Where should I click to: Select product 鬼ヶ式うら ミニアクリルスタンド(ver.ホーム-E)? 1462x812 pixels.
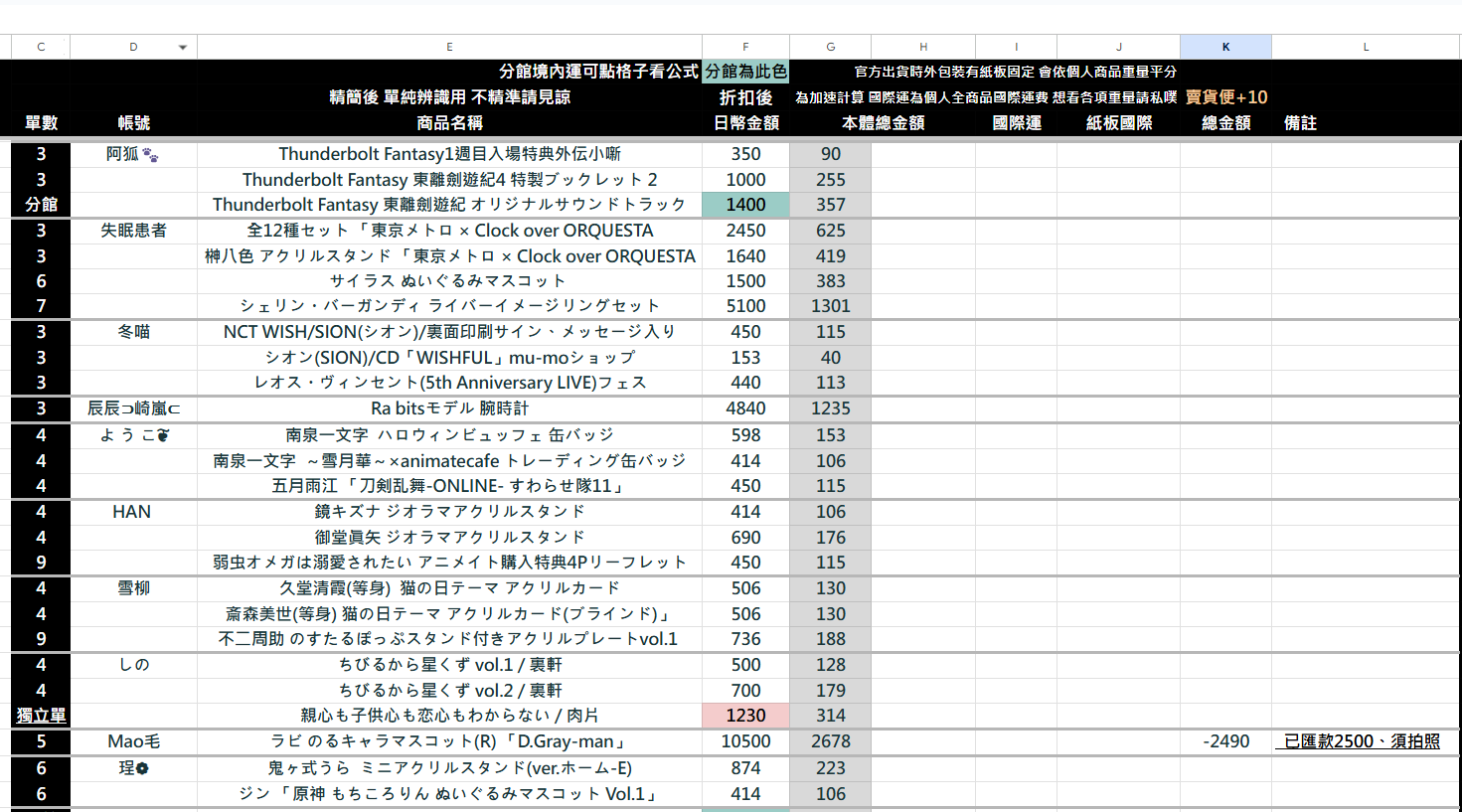pyautogui.click(x=449, y=768)
